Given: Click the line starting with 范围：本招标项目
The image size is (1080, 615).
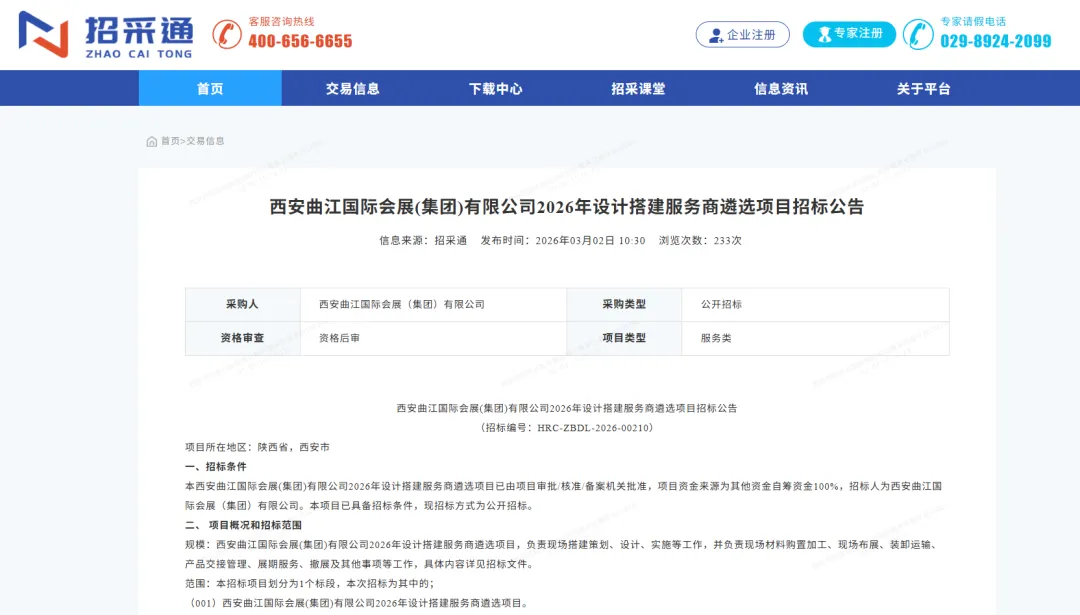Looking at the screenshot, I should click(x=309, y=583).
